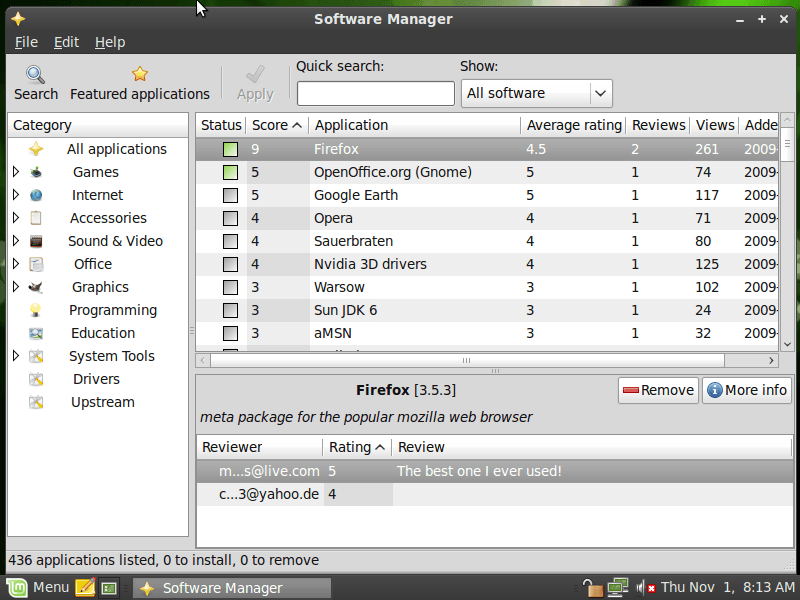Screen dimensions: 800x600
Task: Expand the Graphics category
Action: [16, 287]
